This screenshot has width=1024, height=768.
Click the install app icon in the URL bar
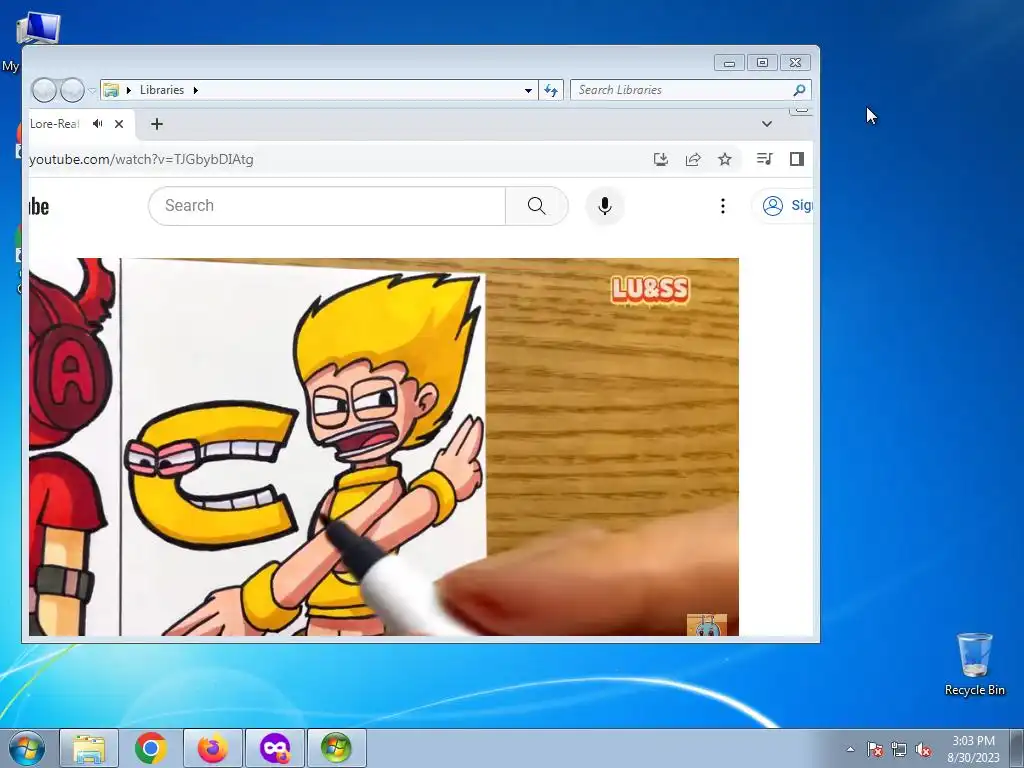[x=661, y=159]
